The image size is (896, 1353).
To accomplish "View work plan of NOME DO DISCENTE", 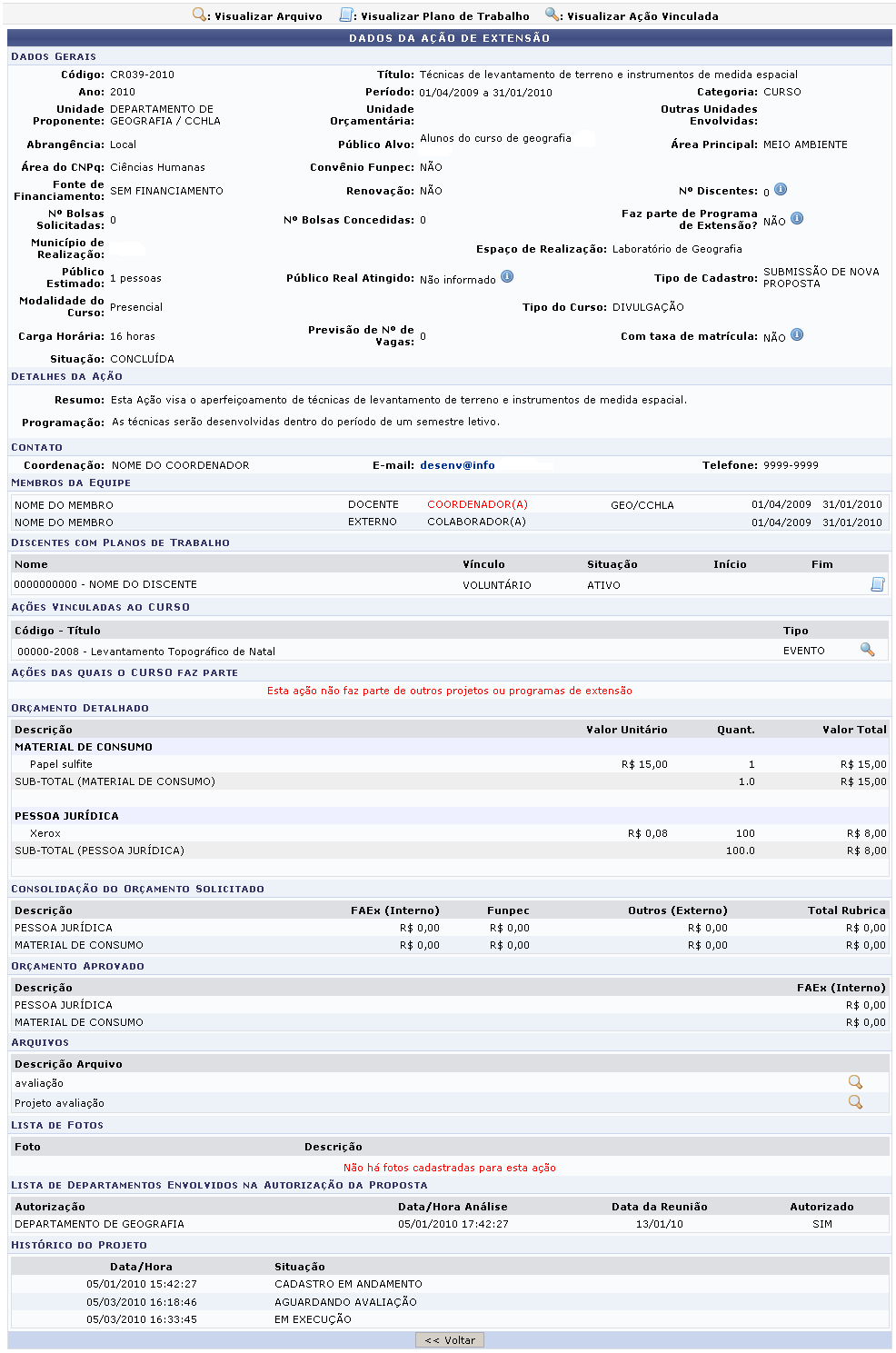I will point(878,584).
